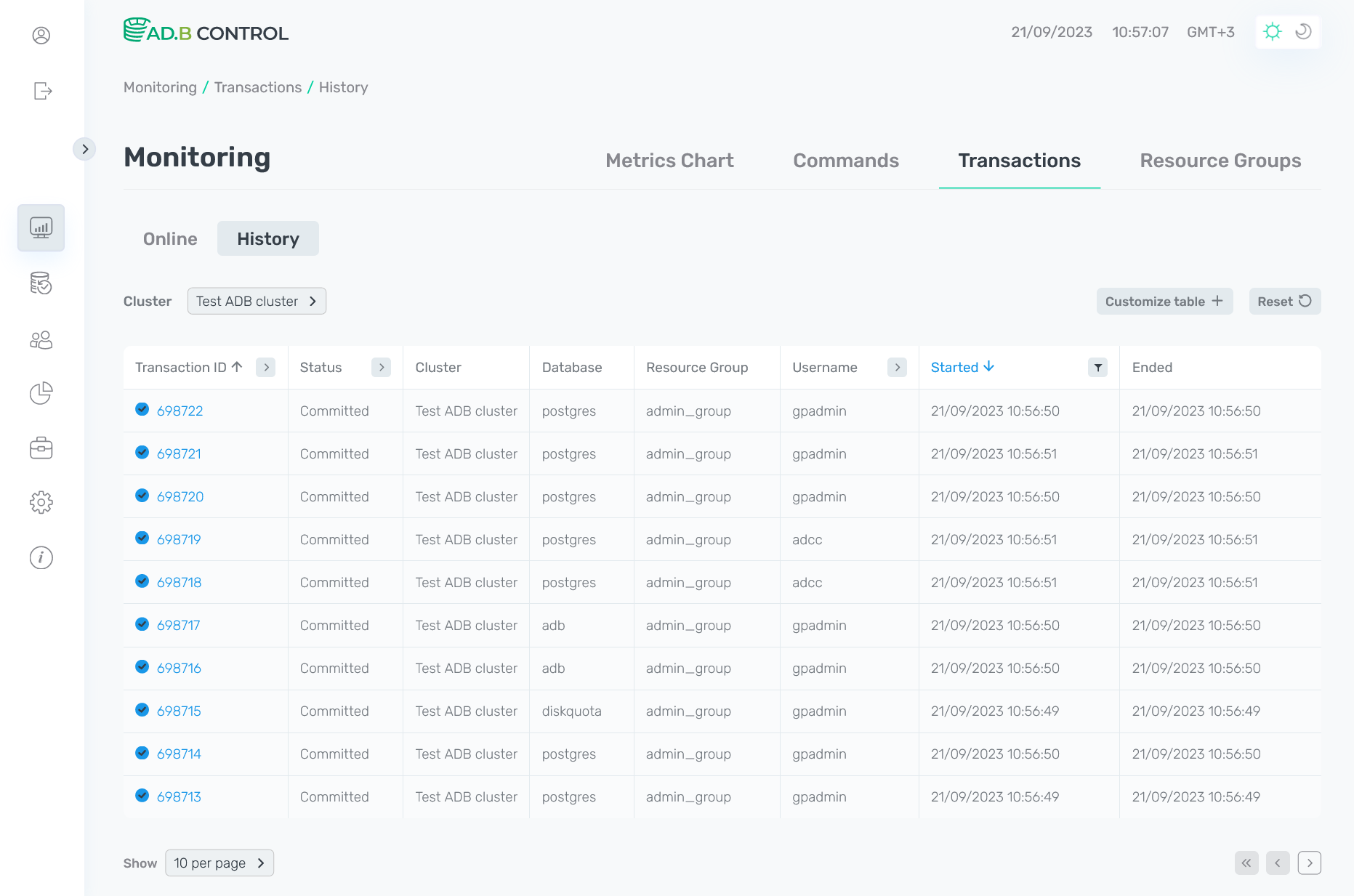Viewport: 1354px width, 896px height.
Task: Click the logout icon in sidebar
Action: click(42, 91)
